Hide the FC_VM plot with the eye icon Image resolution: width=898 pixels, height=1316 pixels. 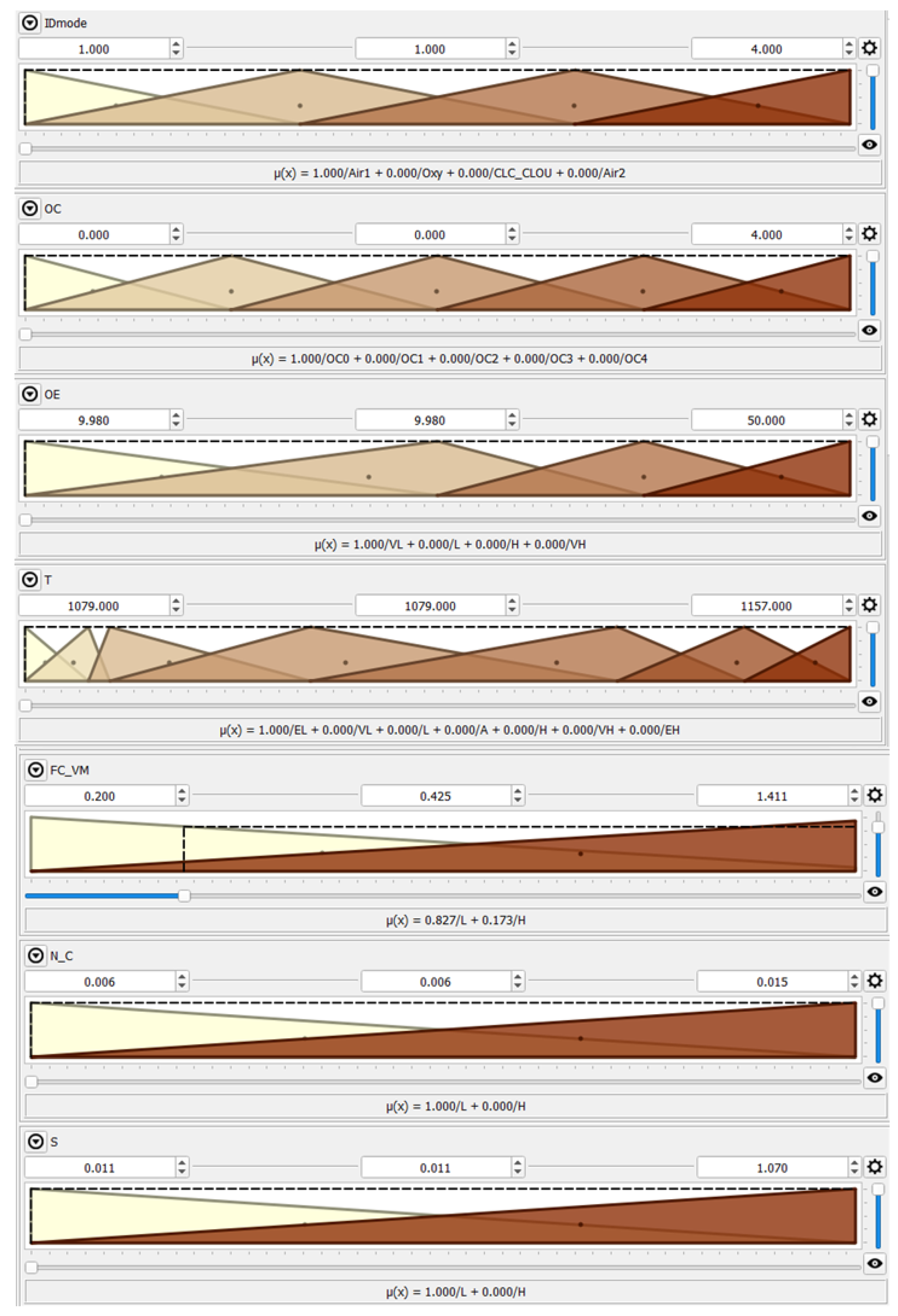[874, 892]
